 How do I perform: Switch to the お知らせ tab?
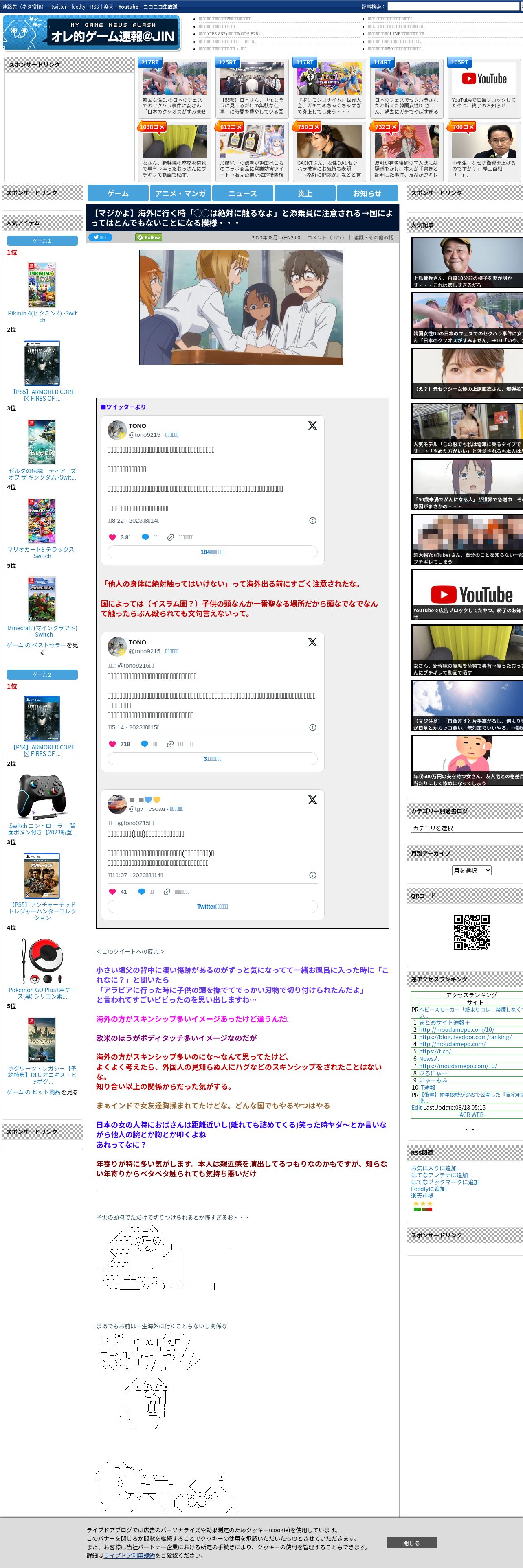367,193
